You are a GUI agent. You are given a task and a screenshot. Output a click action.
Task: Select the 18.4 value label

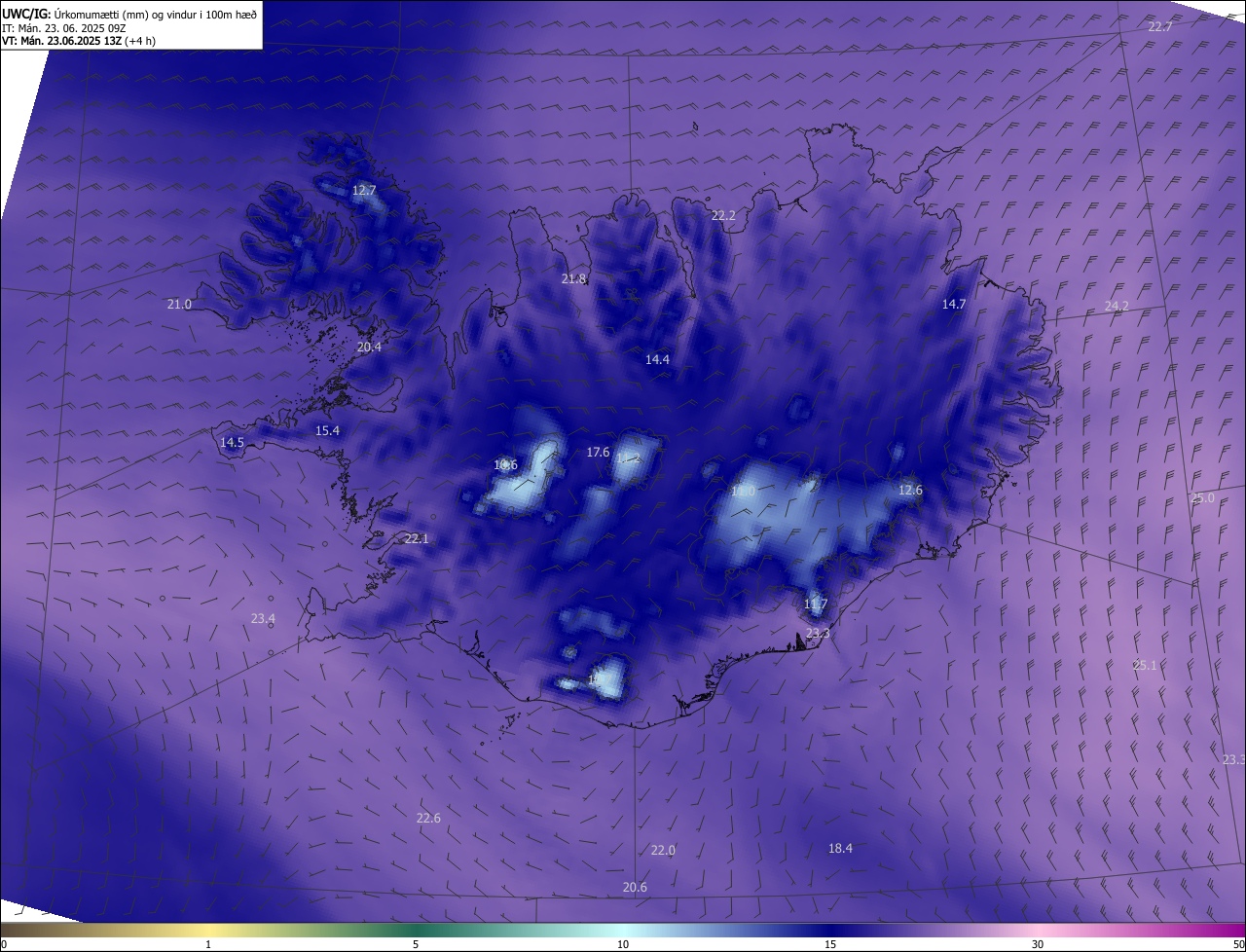pyautogui.click(x=840, y=848)
